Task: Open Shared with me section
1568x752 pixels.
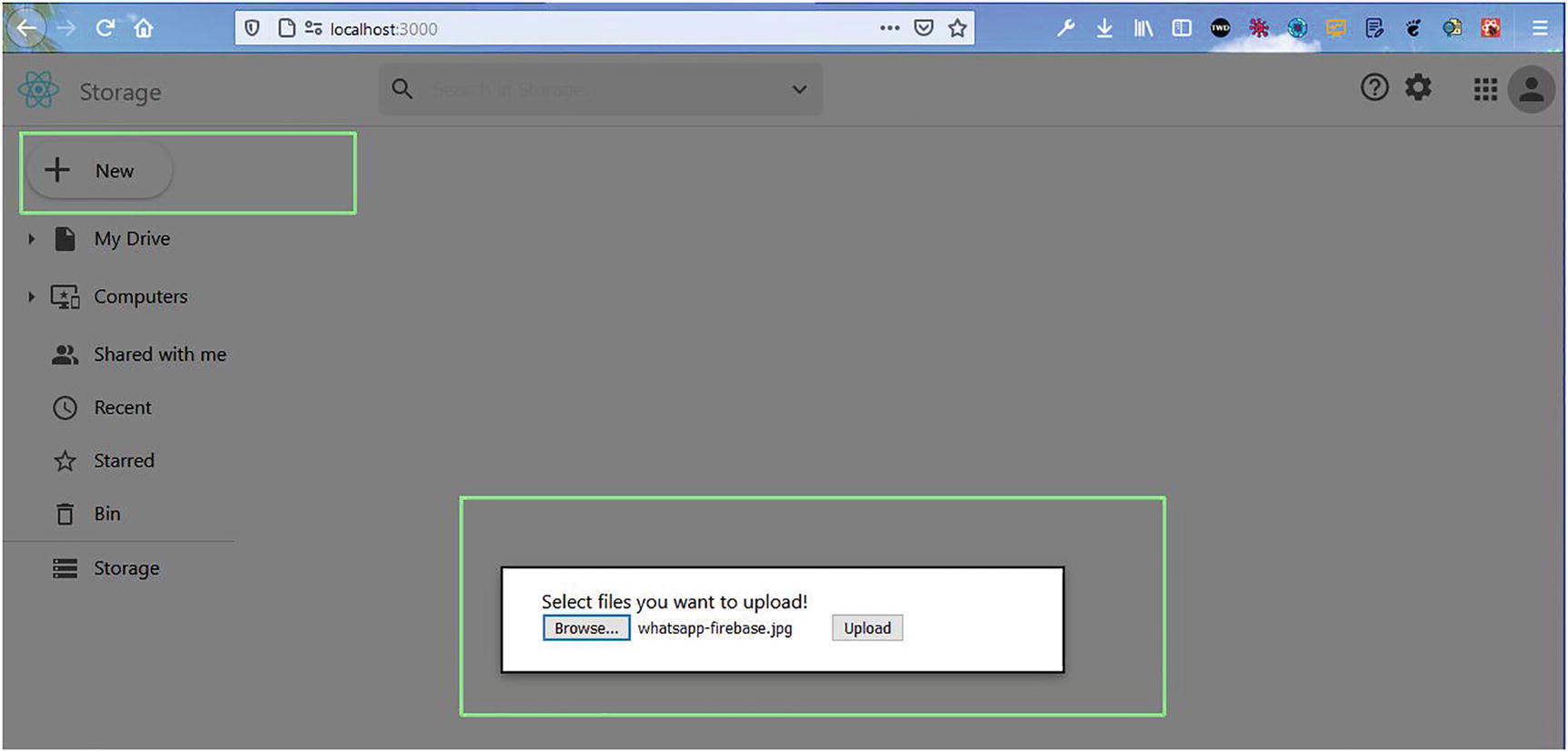Action: [x=159, y=355]
